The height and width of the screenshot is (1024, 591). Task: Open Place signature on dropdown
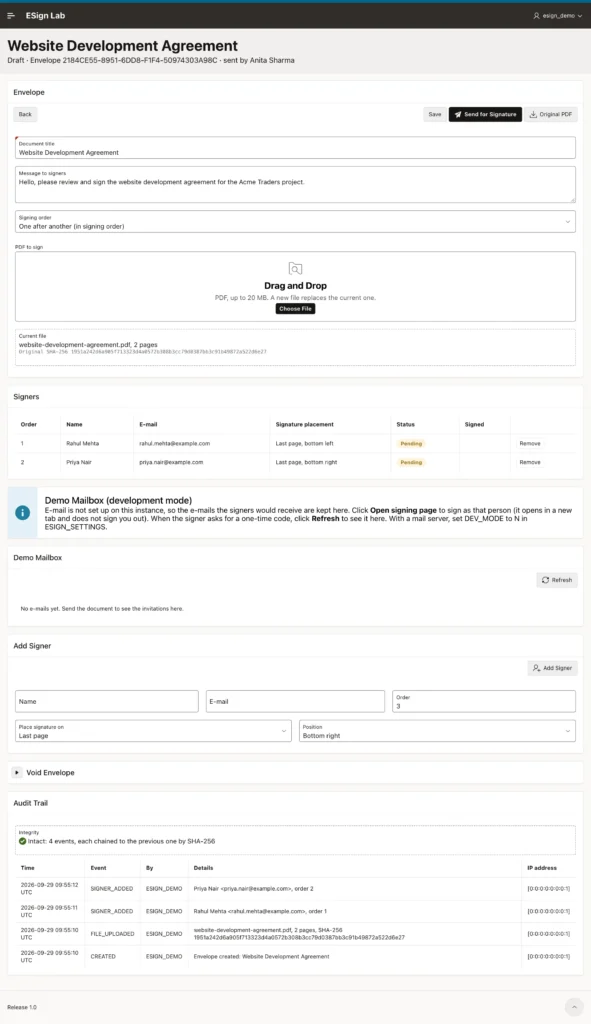tap(153, 731)
